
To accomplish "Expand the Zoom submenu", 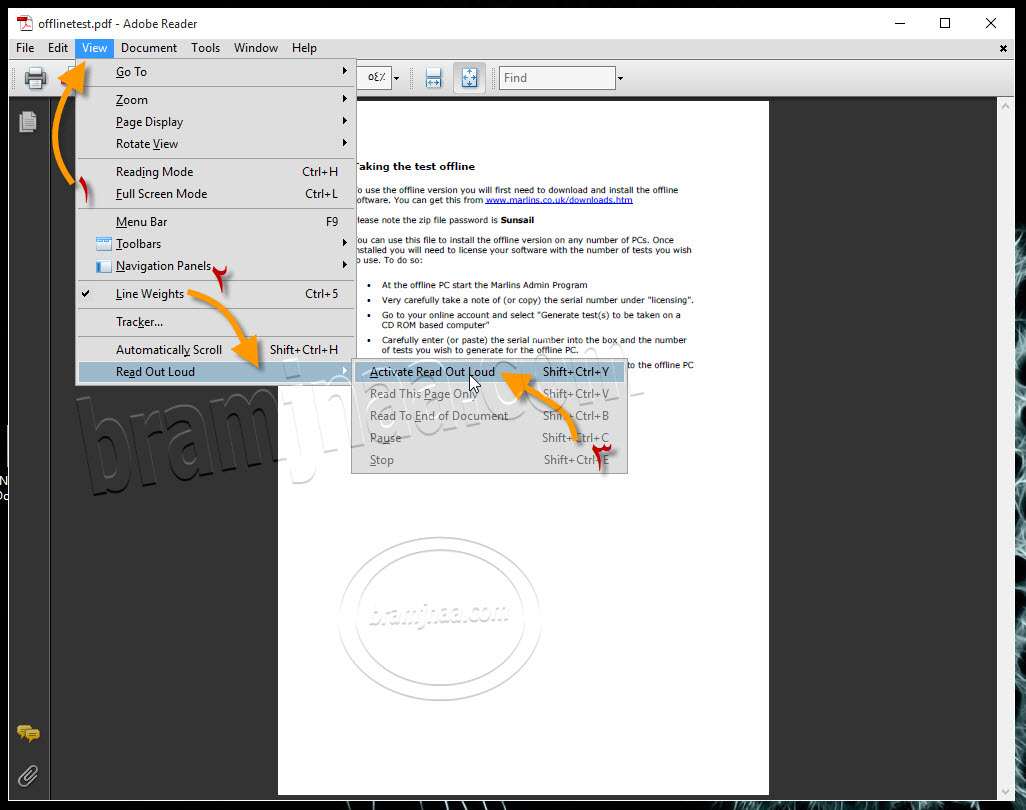I will click(130, 99).
